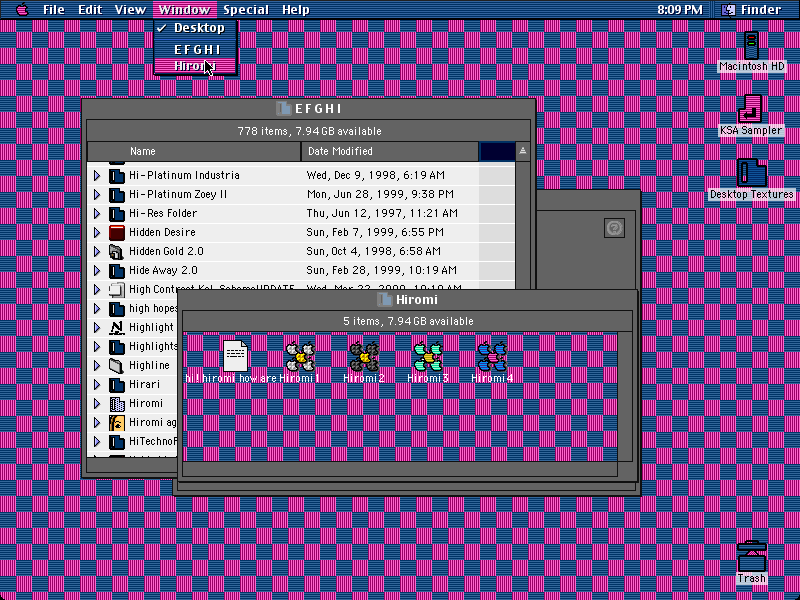Select the high hopes folder icon
Screen dimensions: 800x600
pyautogui.click(x=117, y=309)
